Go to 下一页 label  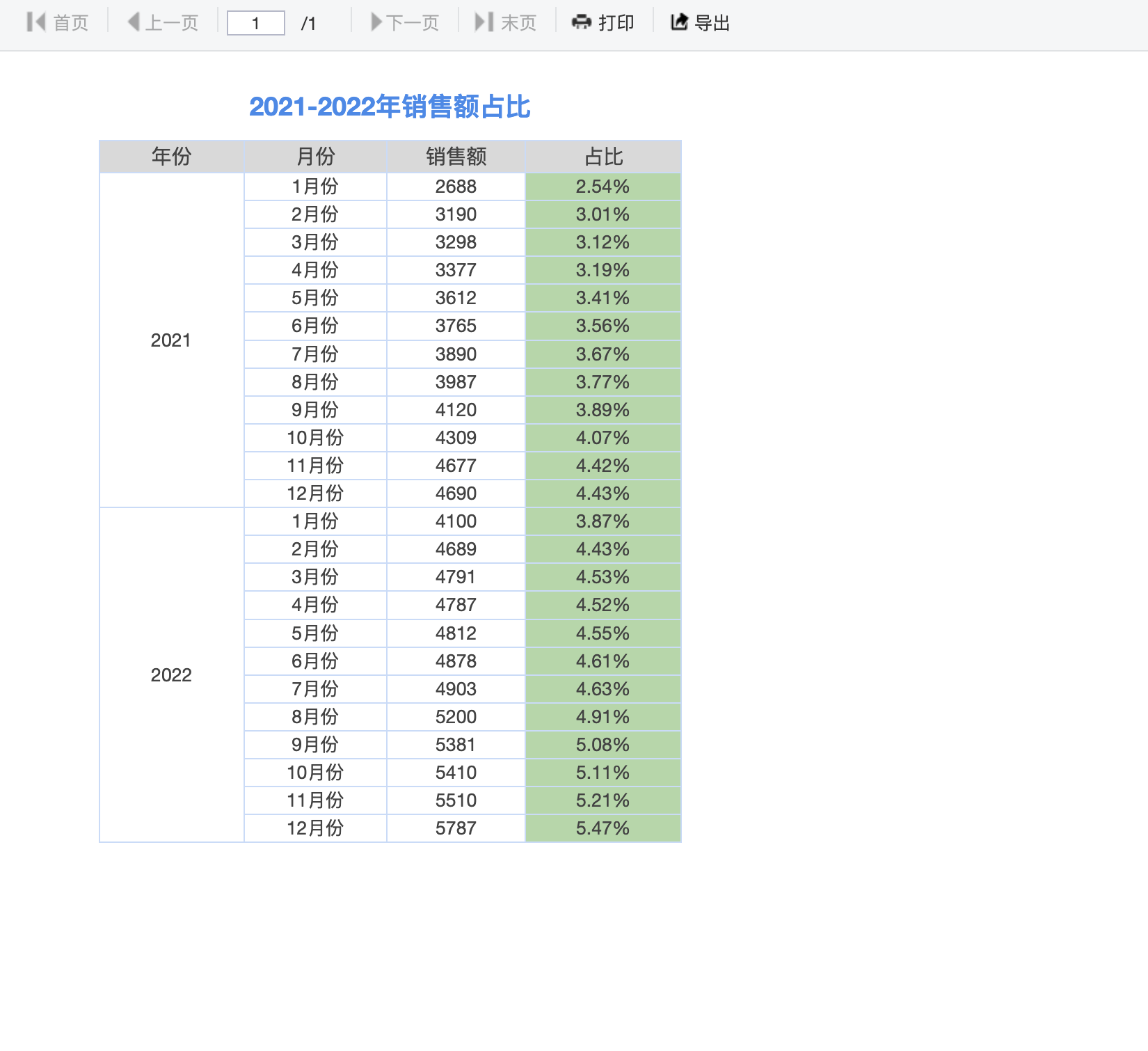point(413,23)
